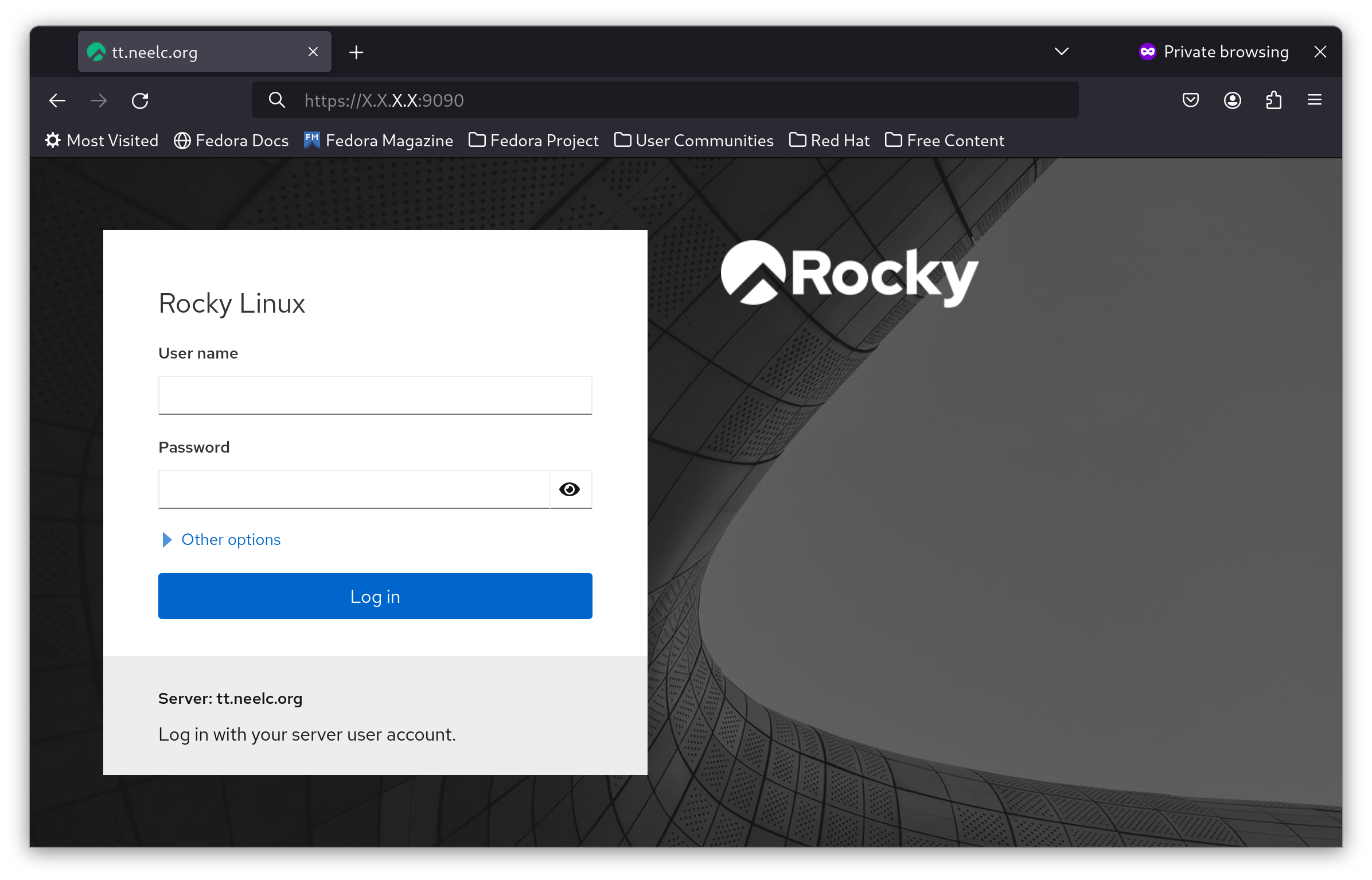The height and width of the screenshot is (880, 1372).
Task: Click the magnifier icon in the address bar
Action: pos(277,100)
